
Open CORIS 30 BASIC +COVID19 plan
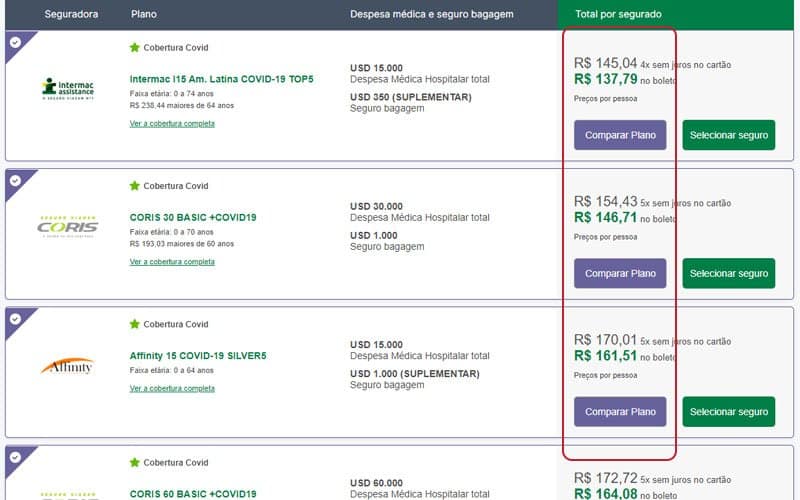pyautogui.click(x=193, y=217)
